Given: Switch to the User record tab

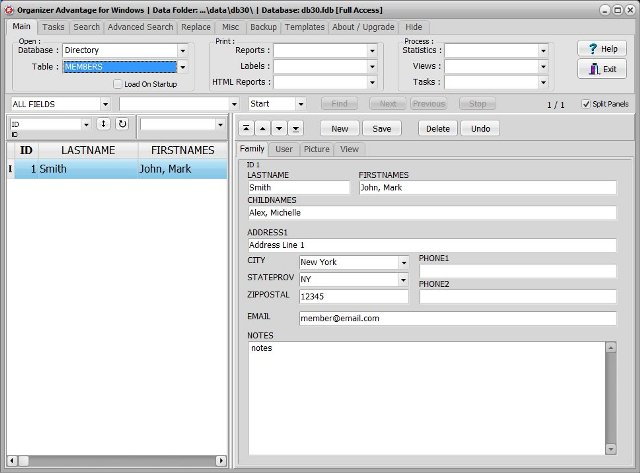Looking at the screenshot, I should coord(284,149).
